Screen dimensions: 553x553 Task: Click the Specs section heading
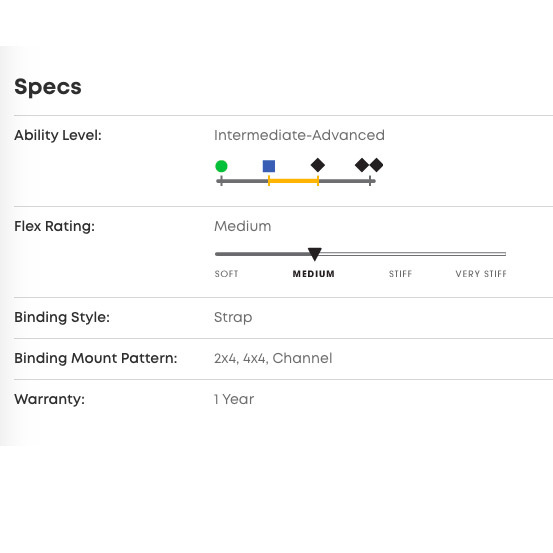[48, 87]
